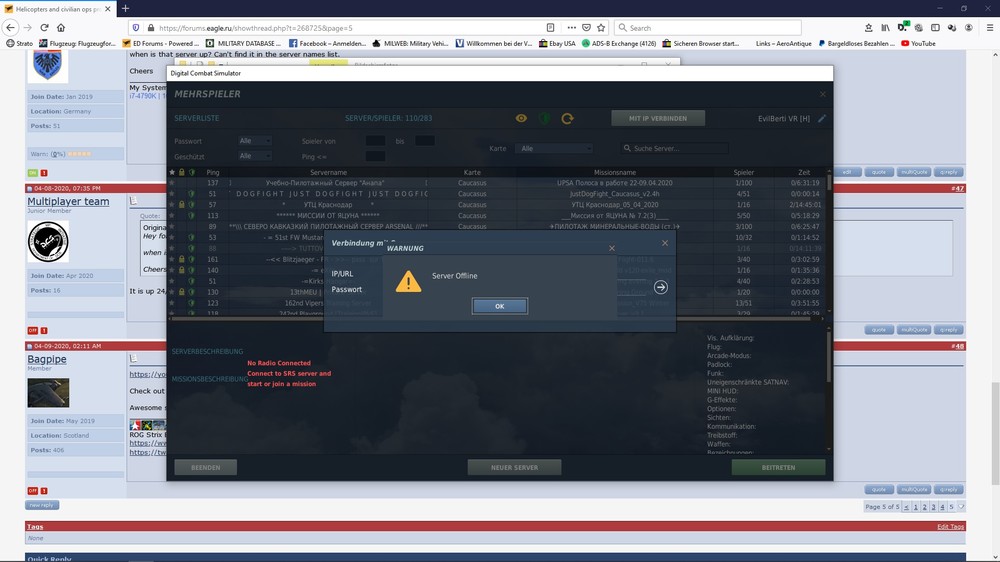Screen dimensions: 1000x562
Task: Open Bagpipe user profile link
Action: tap(47, 359)
